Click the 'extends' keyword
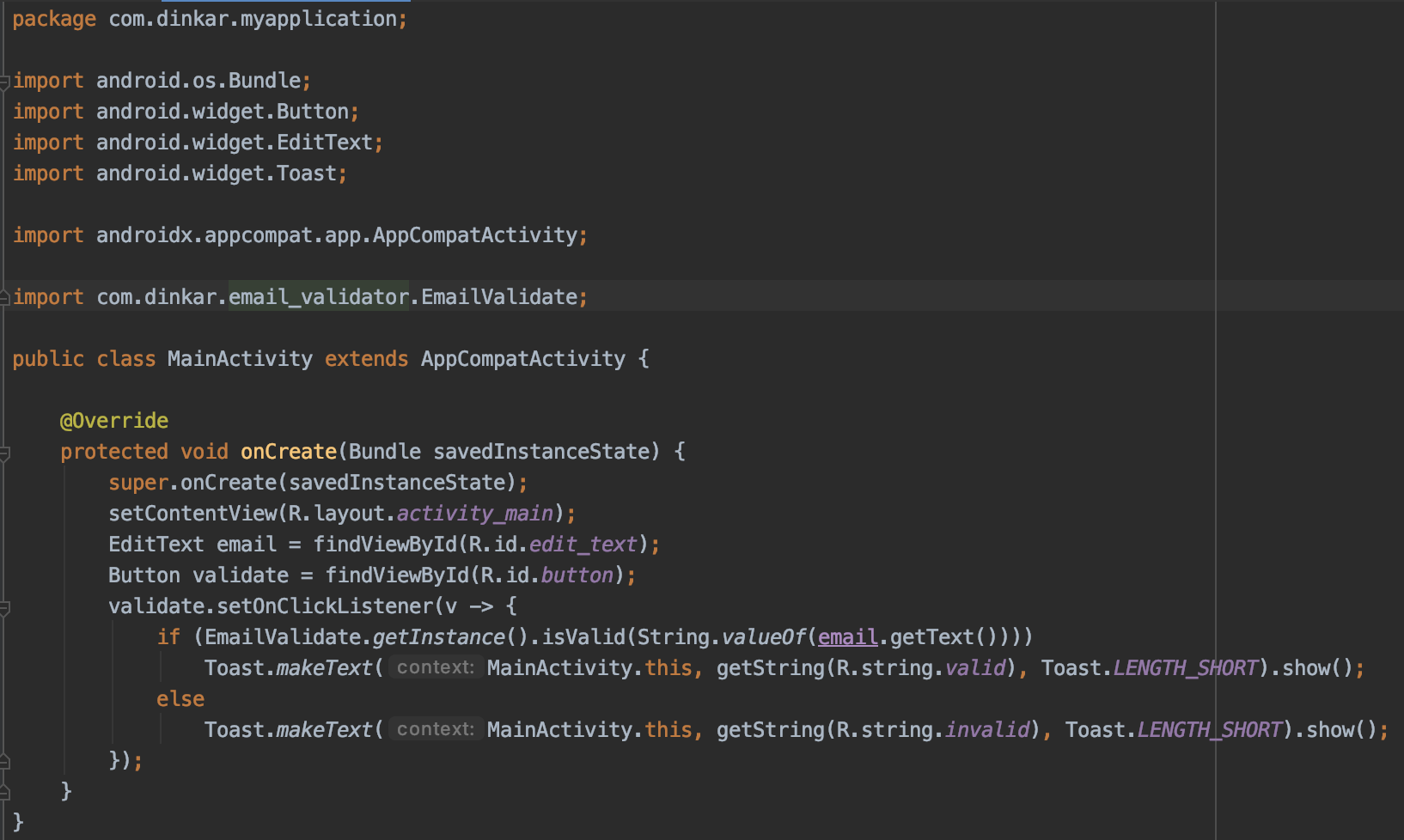 click(x=367, y=359)
